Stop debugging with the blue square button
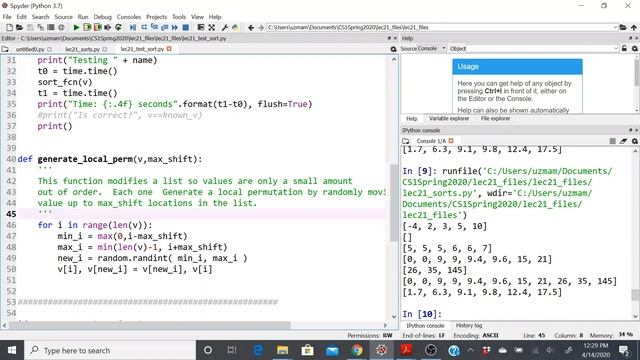Image resolution: width=640 pixels, height=360 pixels. pyautogui.click(x=186, y=27)
